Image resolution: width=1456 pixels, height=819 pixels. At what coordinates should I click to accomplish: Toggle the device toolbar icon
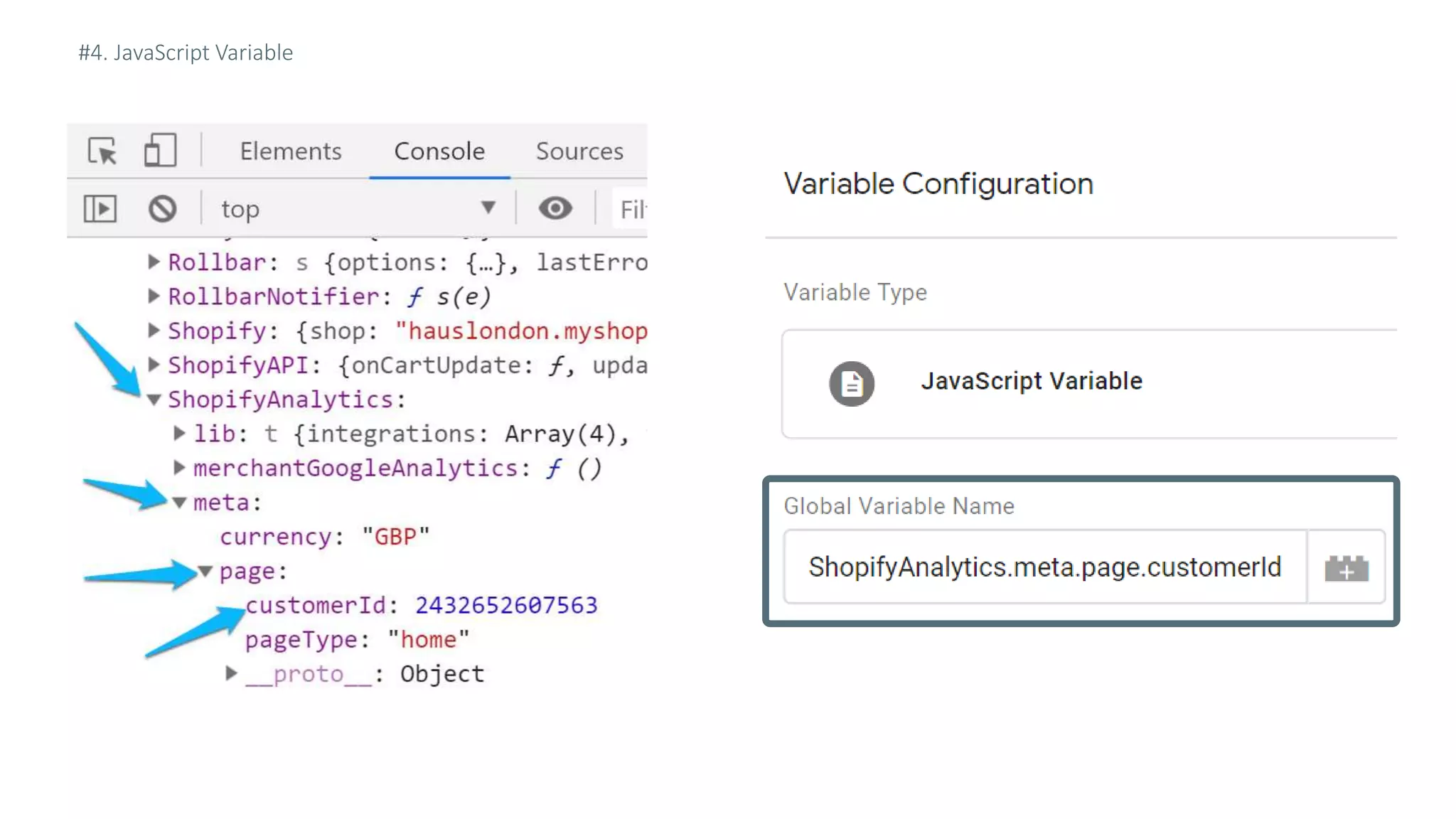(x=160, y=151)
